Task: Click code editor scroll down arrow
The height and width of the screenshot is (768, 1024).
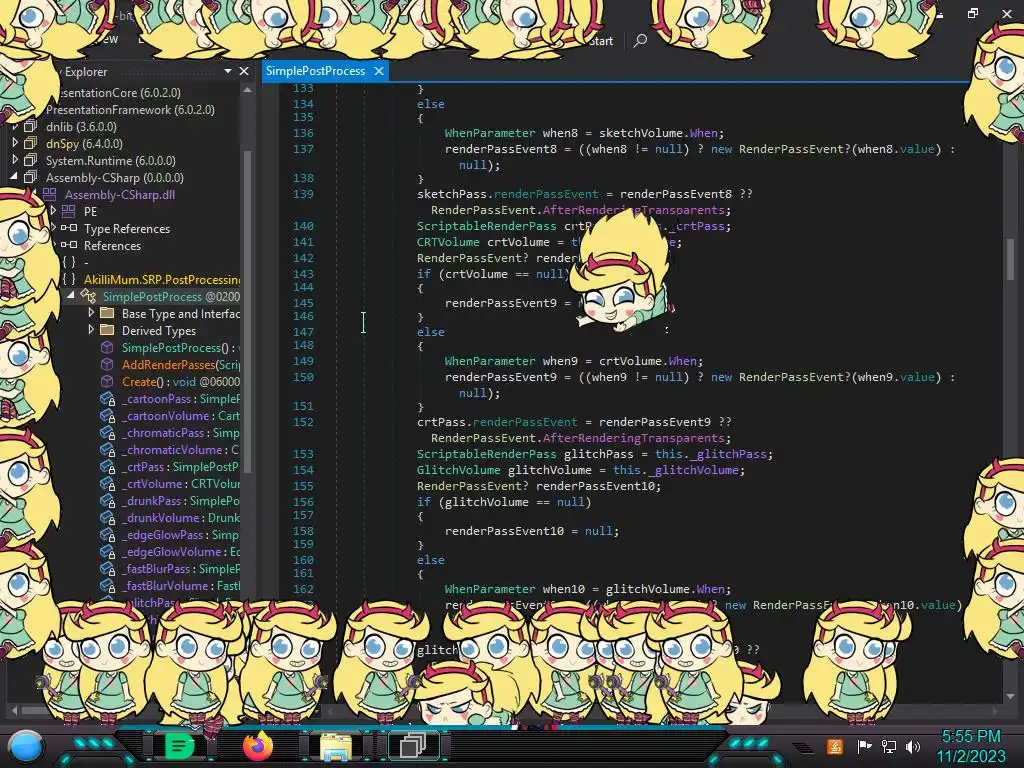Action: (1010, 697)
